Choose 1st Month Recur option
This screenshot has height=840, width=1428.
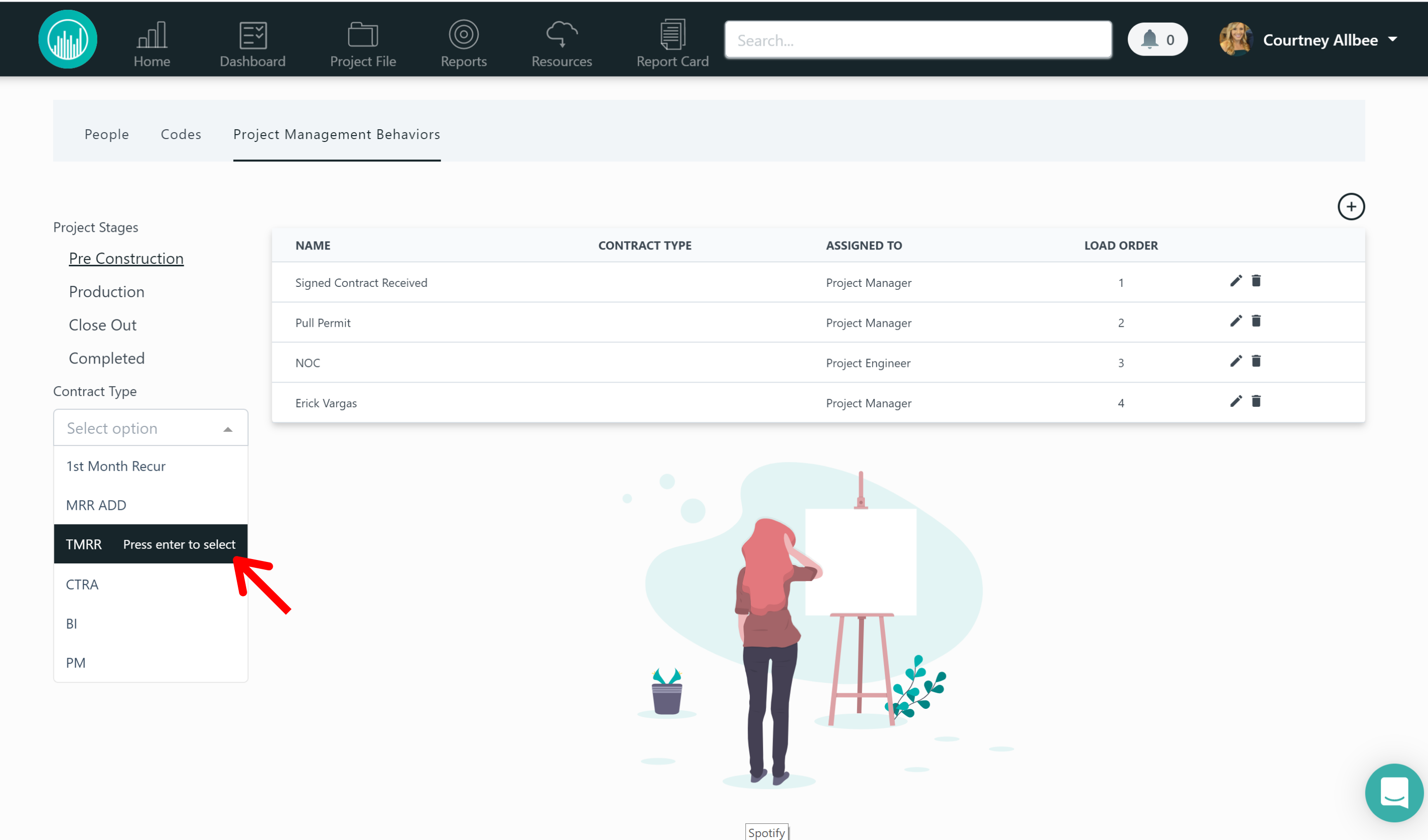click(x=151, y=466)
